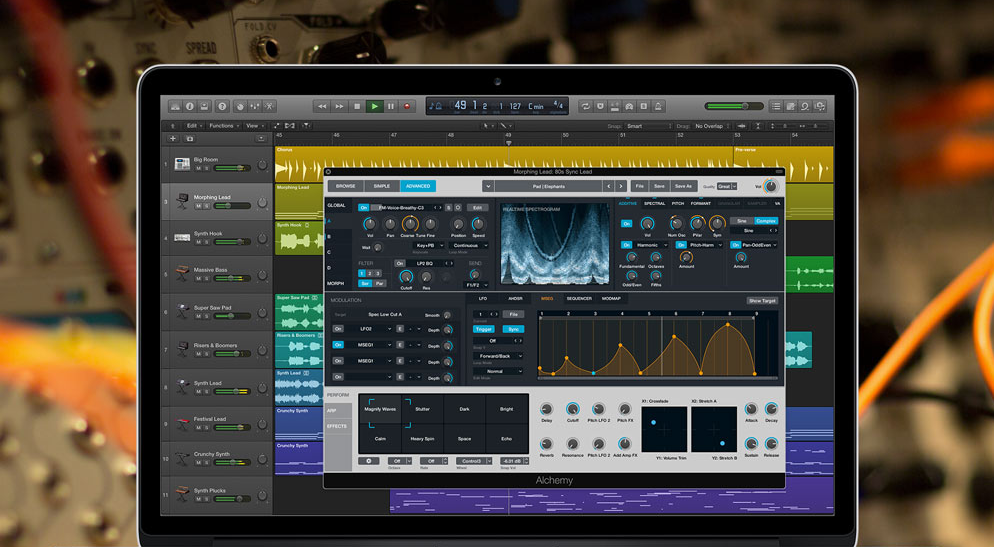Viewport: 994px width, 547px height.
Task: Toggle the MSEG Trigger button
Action: click(x=484, y=329)
